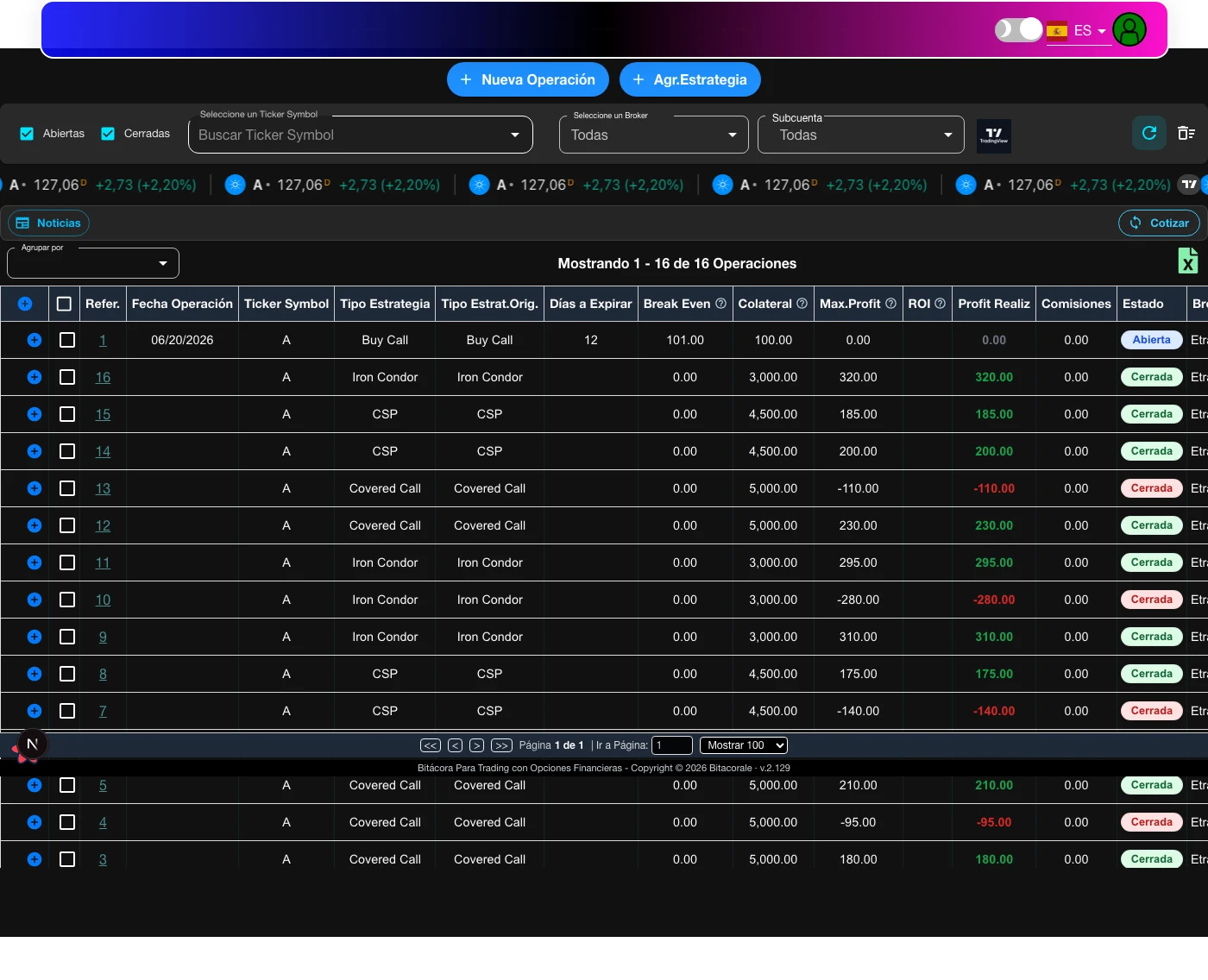Click Nueva Operación button
This screenshot has height=980, width=1208.
(528, 79)
